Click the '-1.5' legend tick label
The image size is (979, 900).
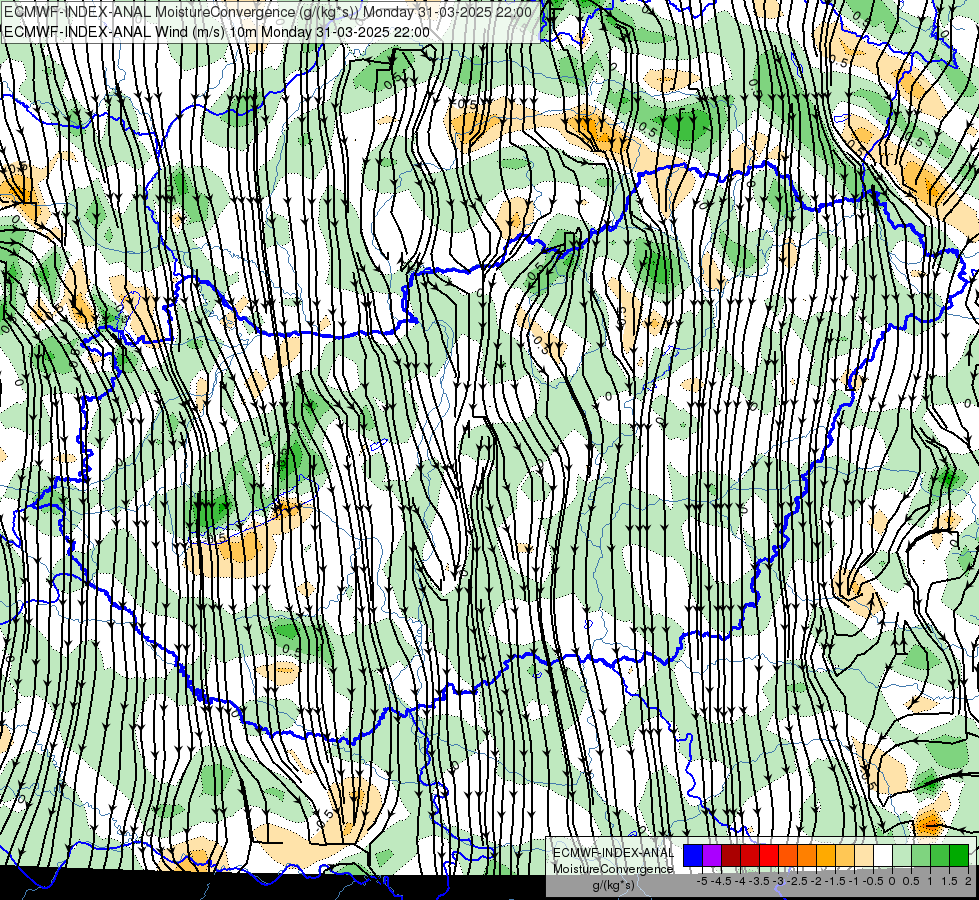coord(835,881)
